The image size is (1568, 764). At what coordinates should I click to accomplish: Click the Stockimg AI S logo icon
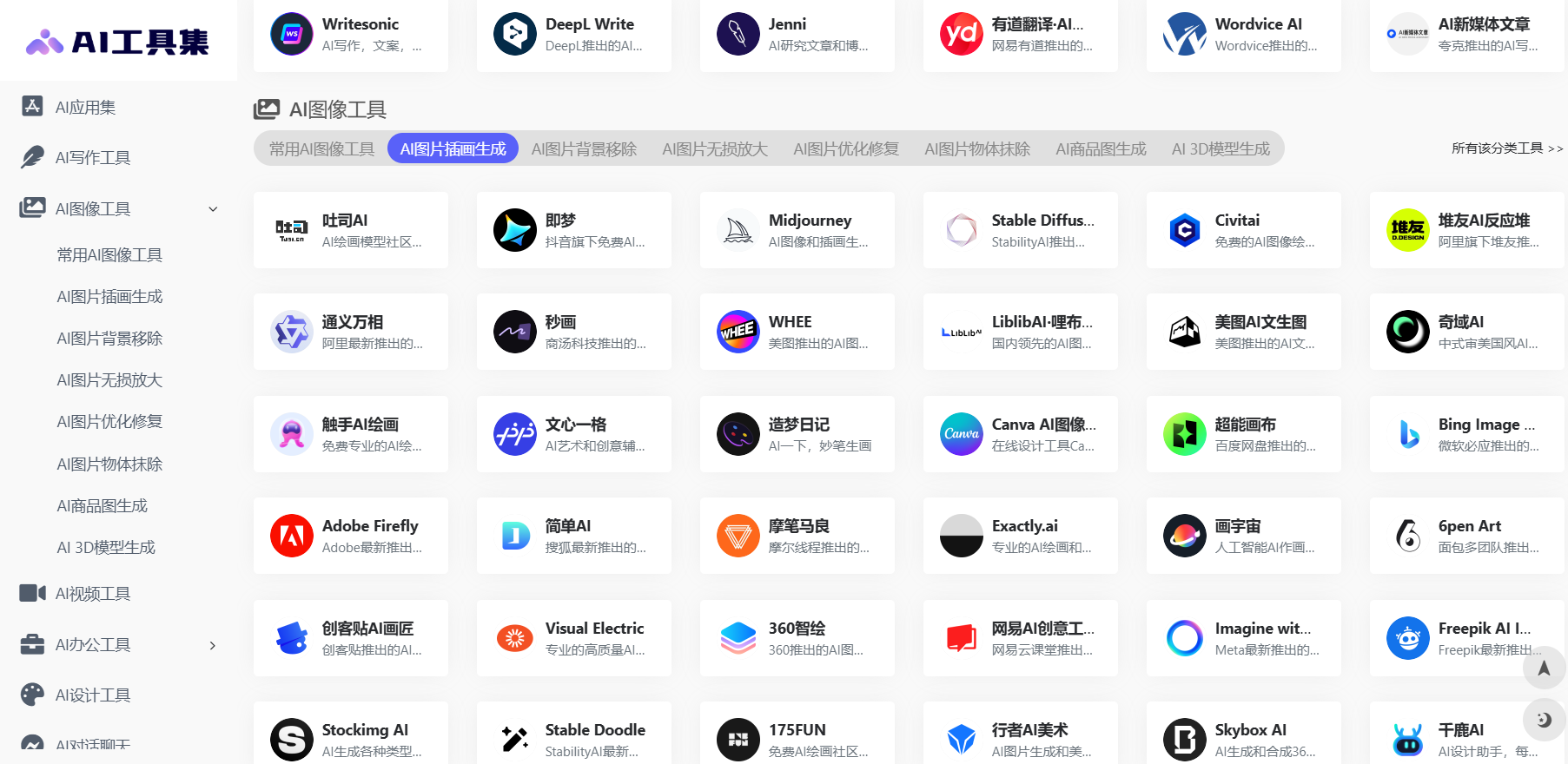[292, 740]
